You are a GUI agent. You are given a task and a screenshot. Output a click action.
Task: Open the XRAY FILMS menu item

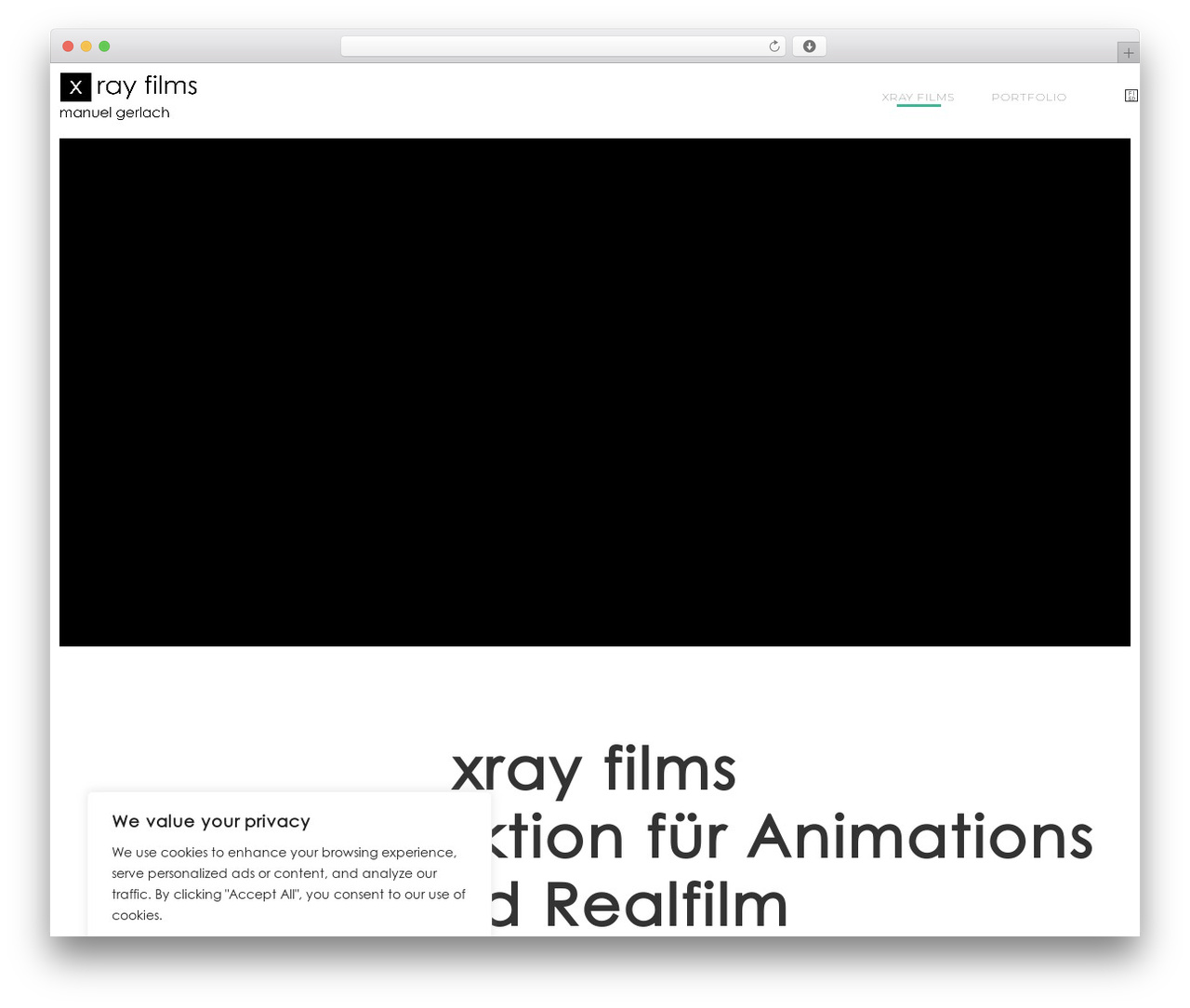pyautogui.click(x=918, y=97)
